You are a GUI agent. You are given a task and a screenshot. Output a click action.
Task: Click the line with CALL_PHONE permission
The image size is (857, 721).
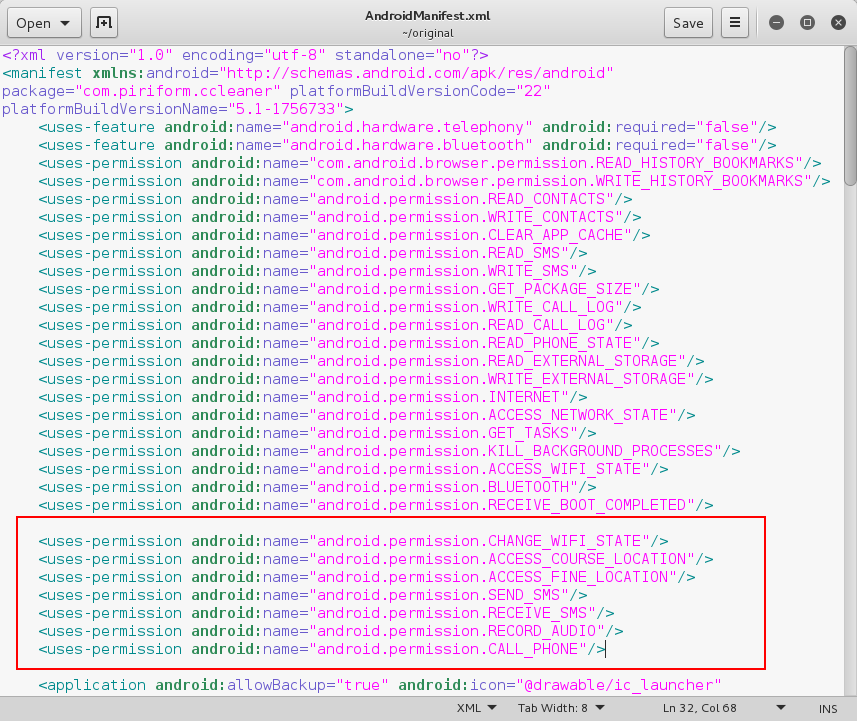(x=322, y=649)
